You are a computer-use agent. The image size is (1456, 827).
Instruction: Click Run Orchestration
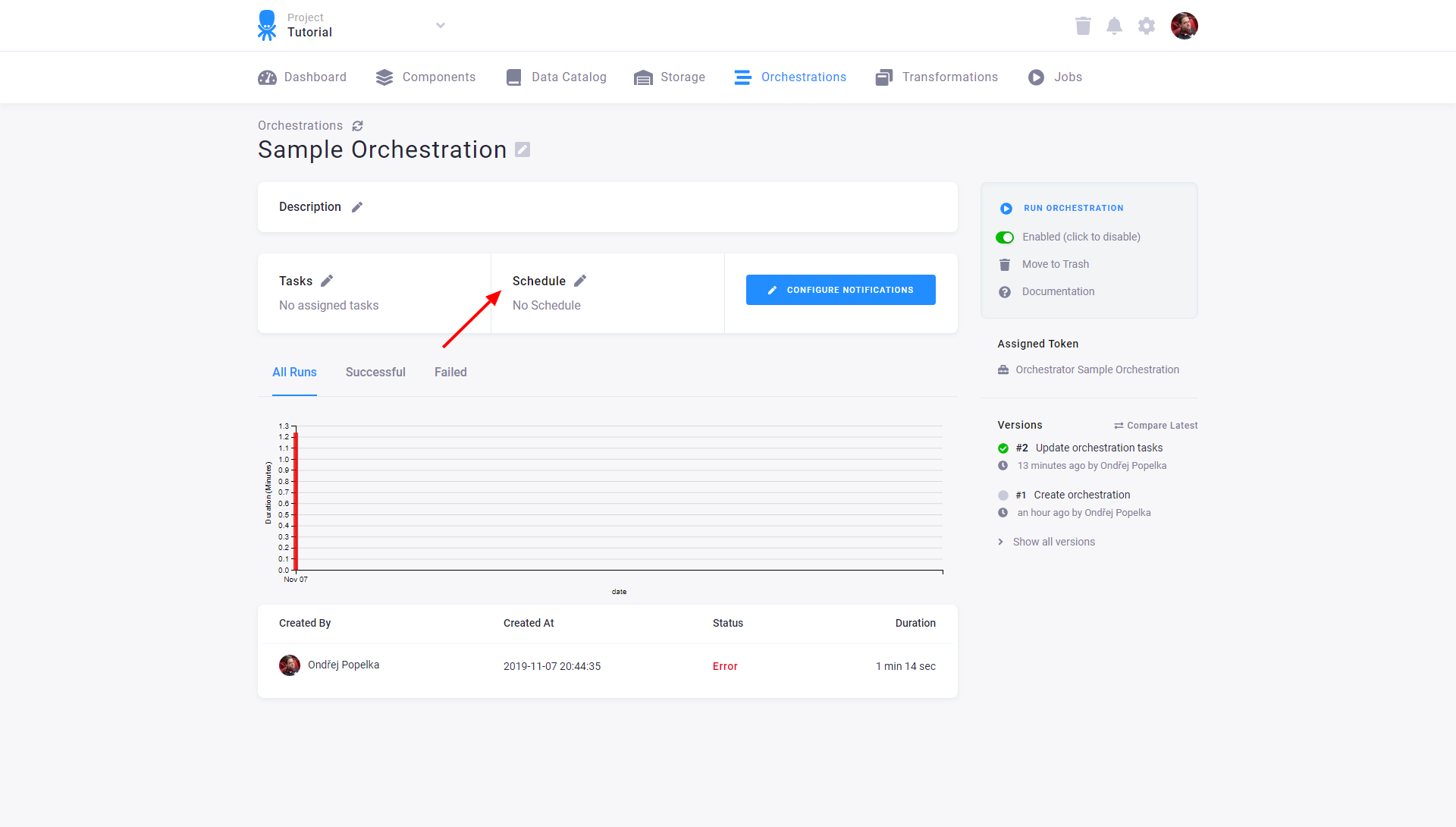[1073, 207]
